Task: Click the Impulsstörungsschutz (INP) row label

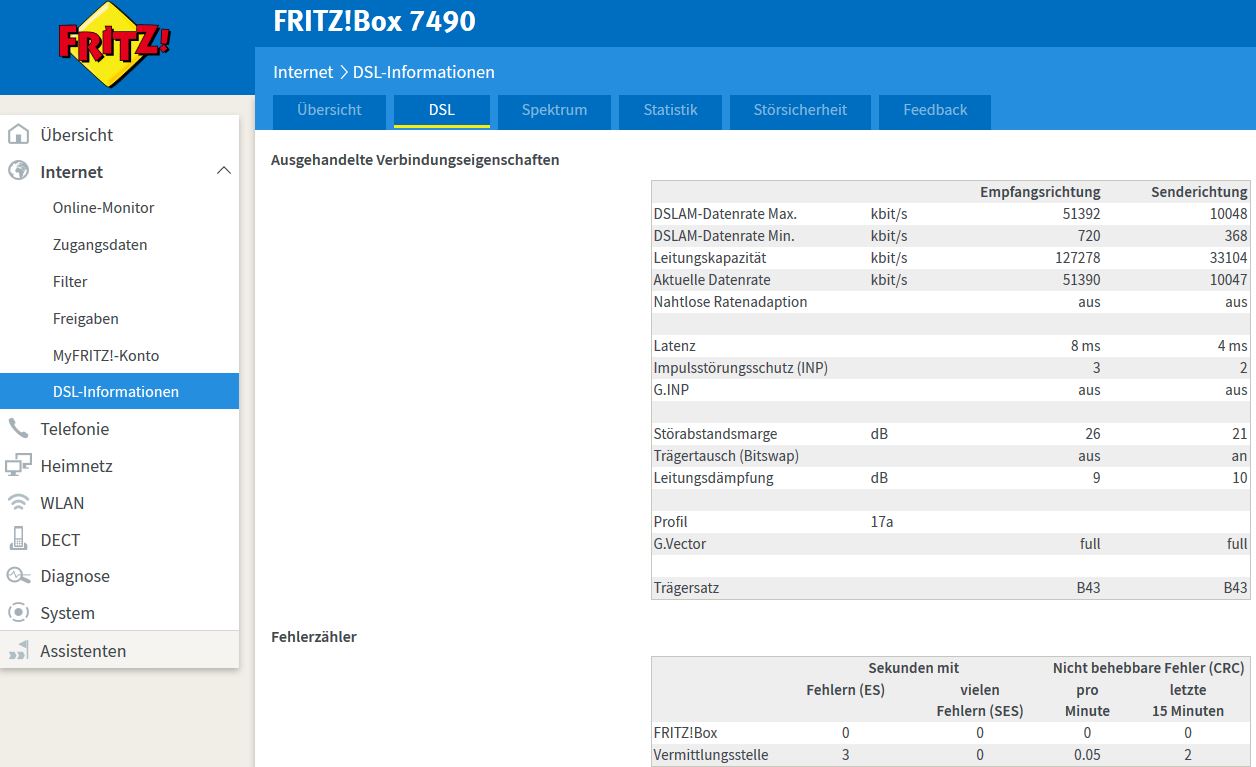Action: tap(741, 368)
